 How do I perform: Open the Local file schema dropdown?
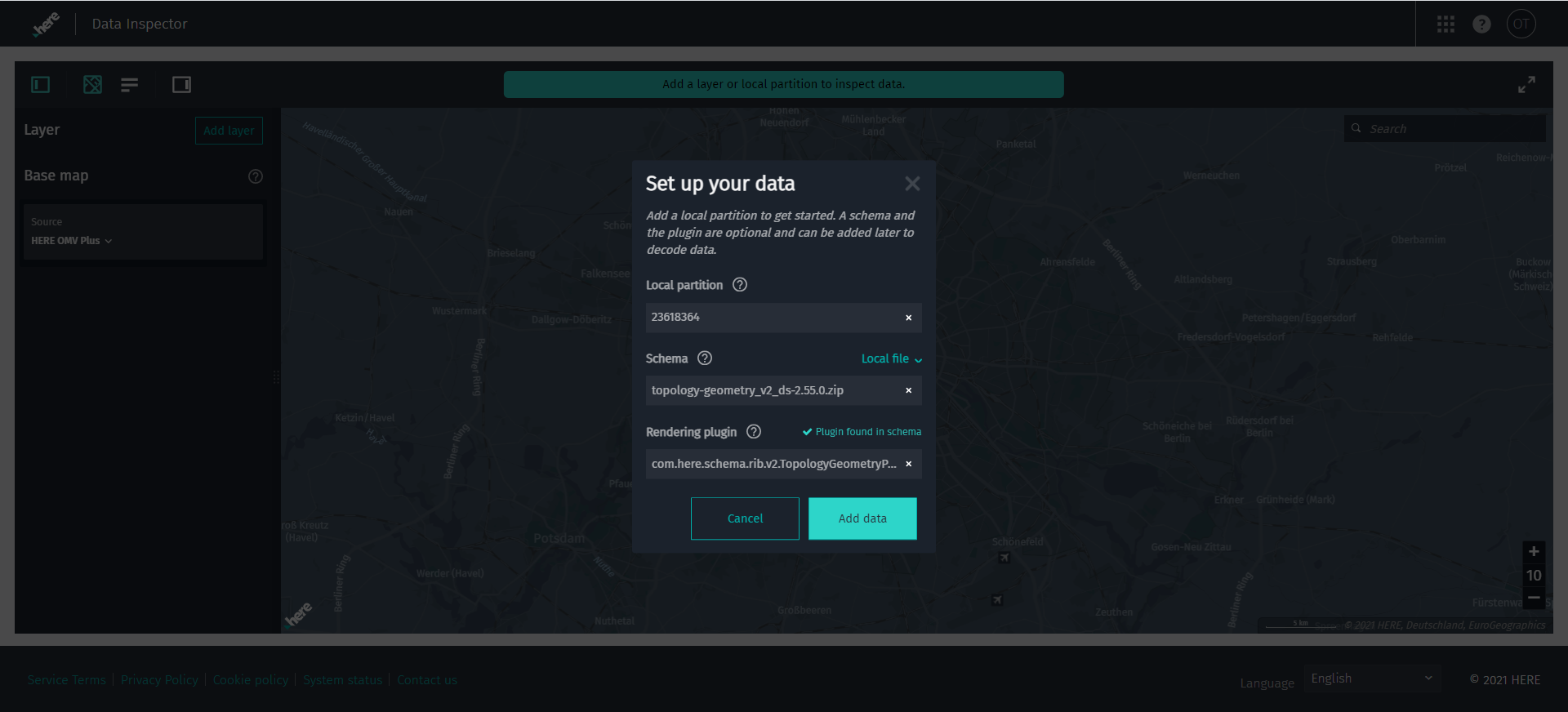891,358
